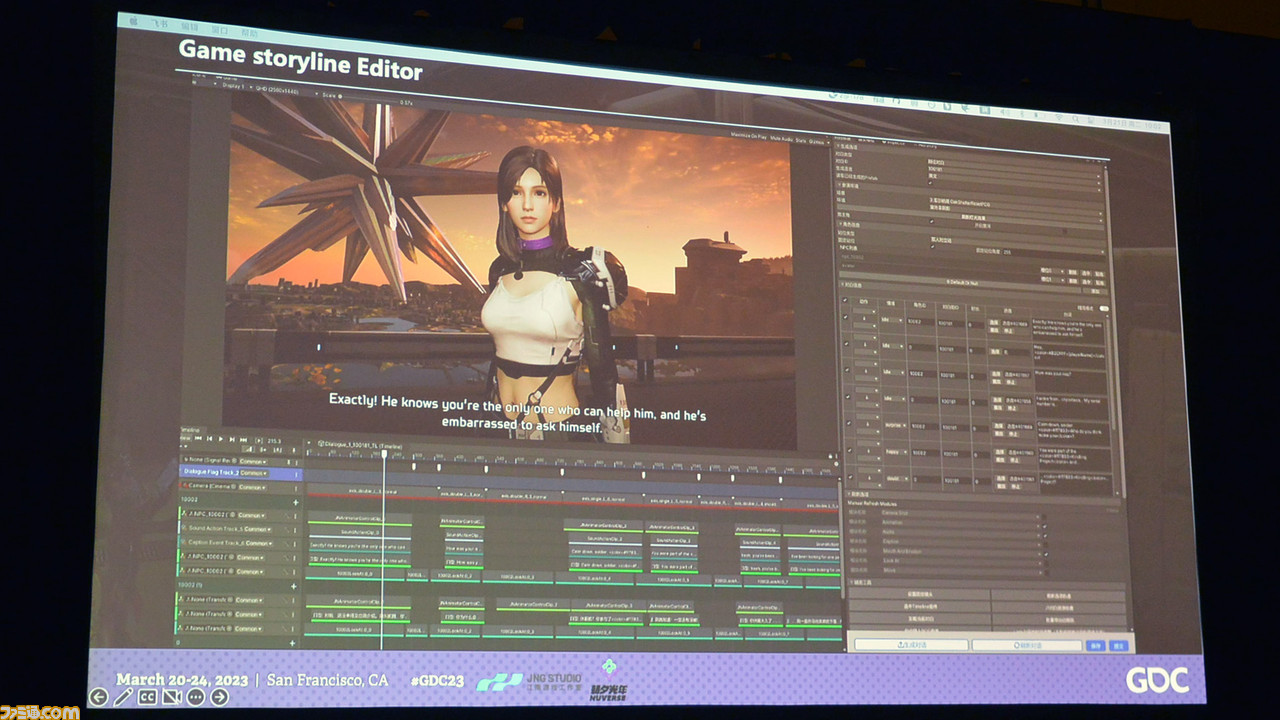The height and width of the screenshot is (720, 1280).
Task: Click the timeline frame field showing 215.3
Action: point(274,441)
